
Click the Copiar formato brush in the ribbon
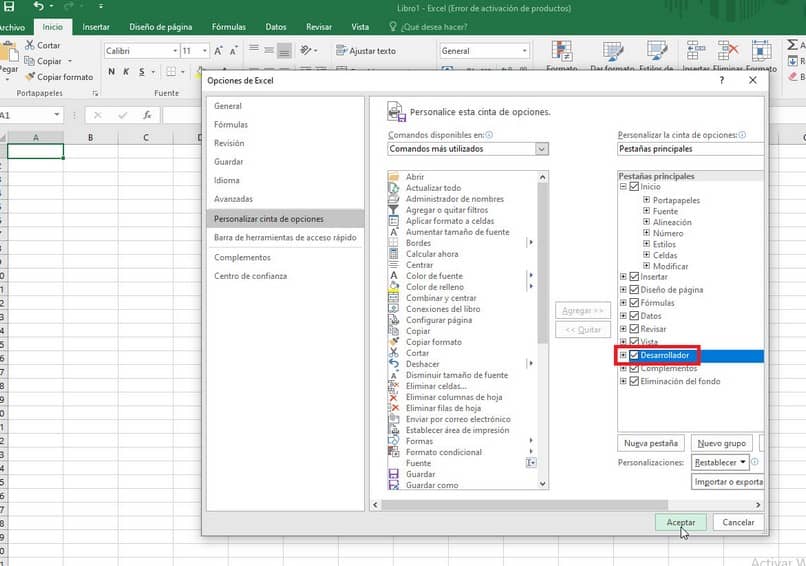coord(29,77)
